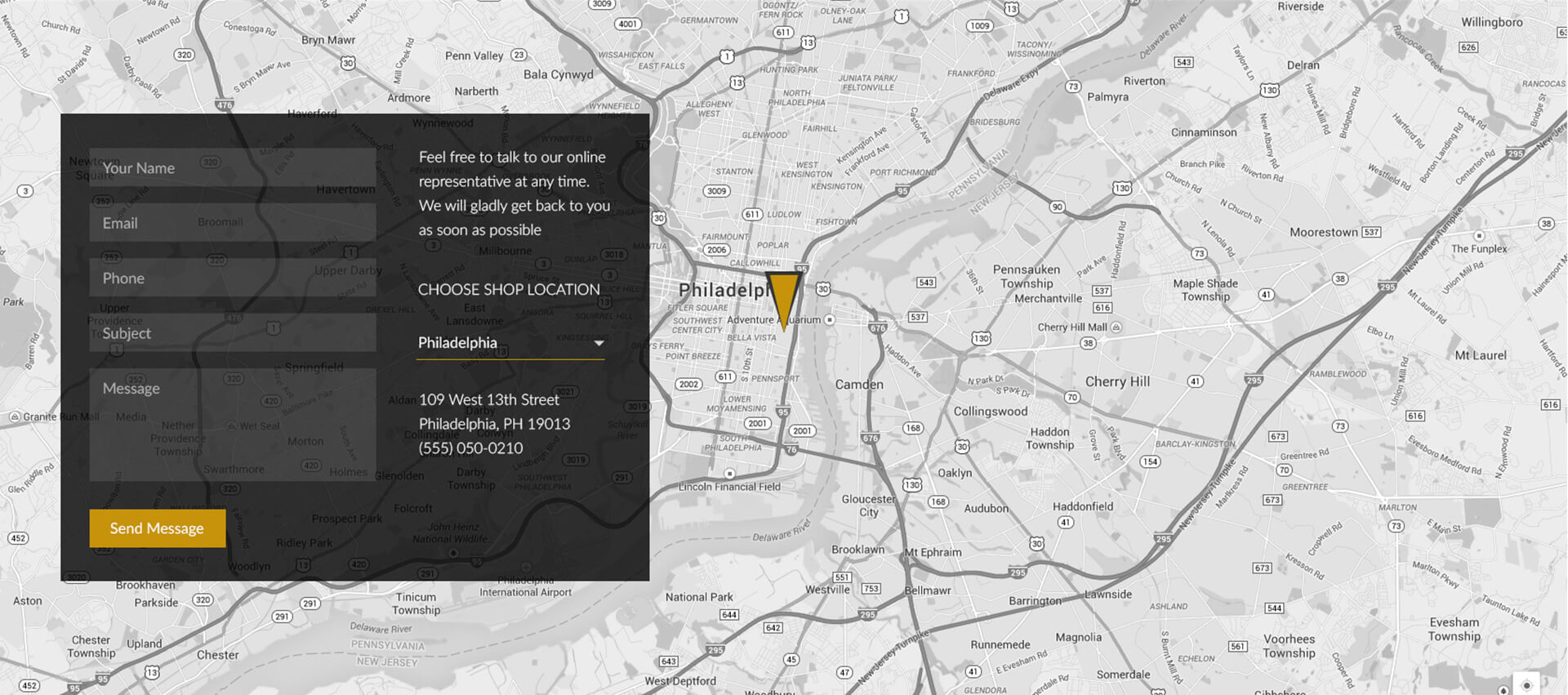This screenshot has width=1568, height=695.
Task: Click the Camden city label on map
Action: click(858, 385)
